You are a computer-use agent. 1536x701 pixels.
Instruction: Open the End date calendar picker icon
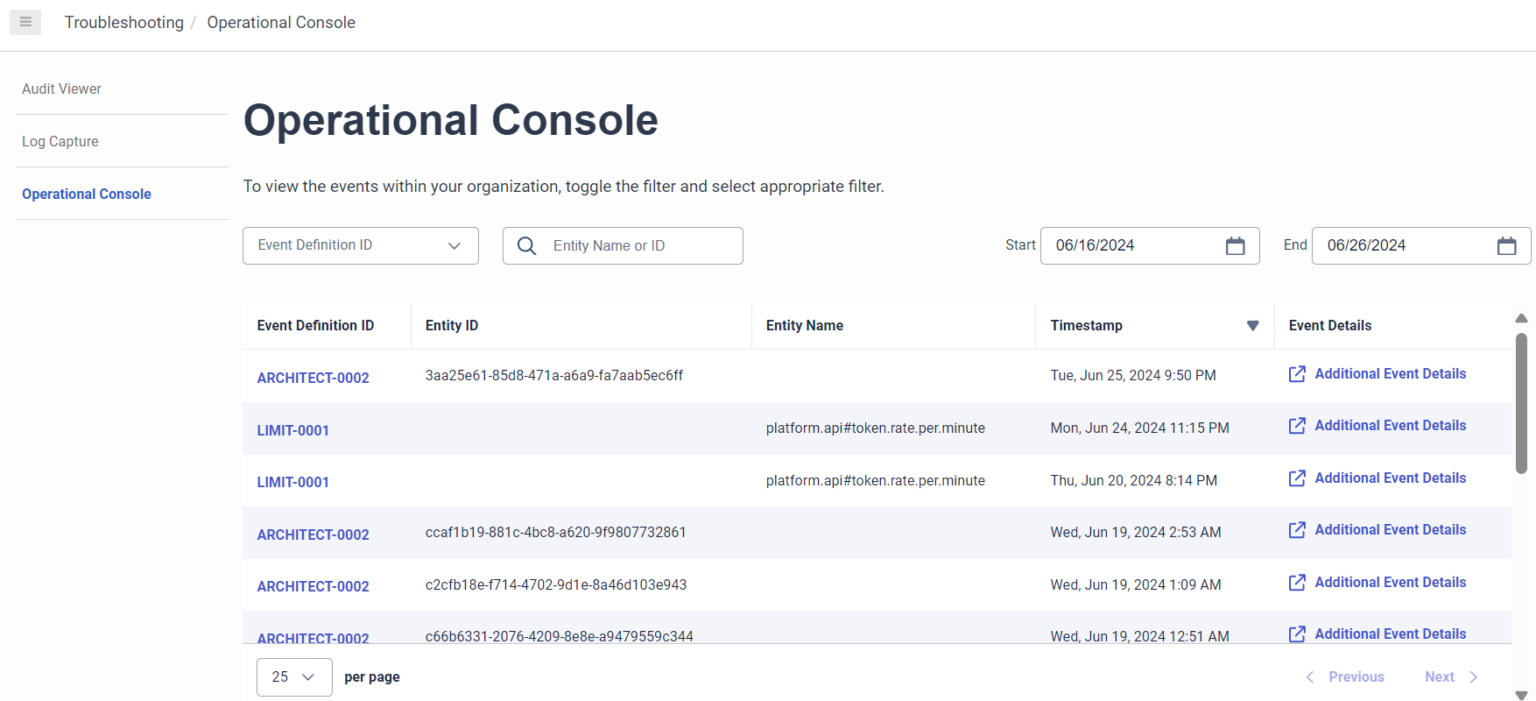pos(1507,245)
